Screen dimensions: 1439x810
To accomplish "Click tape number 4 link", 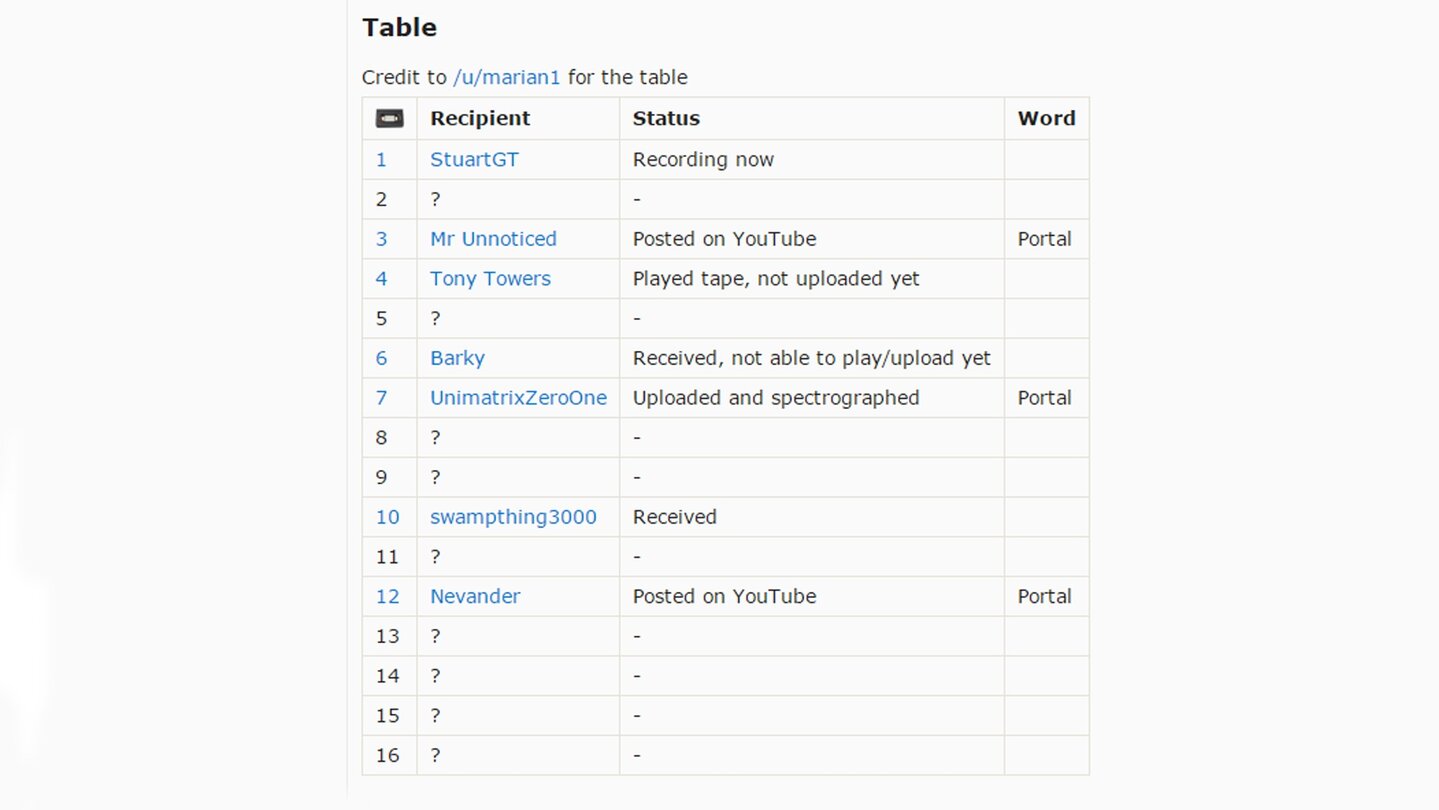I will click(x=381, y=279).
